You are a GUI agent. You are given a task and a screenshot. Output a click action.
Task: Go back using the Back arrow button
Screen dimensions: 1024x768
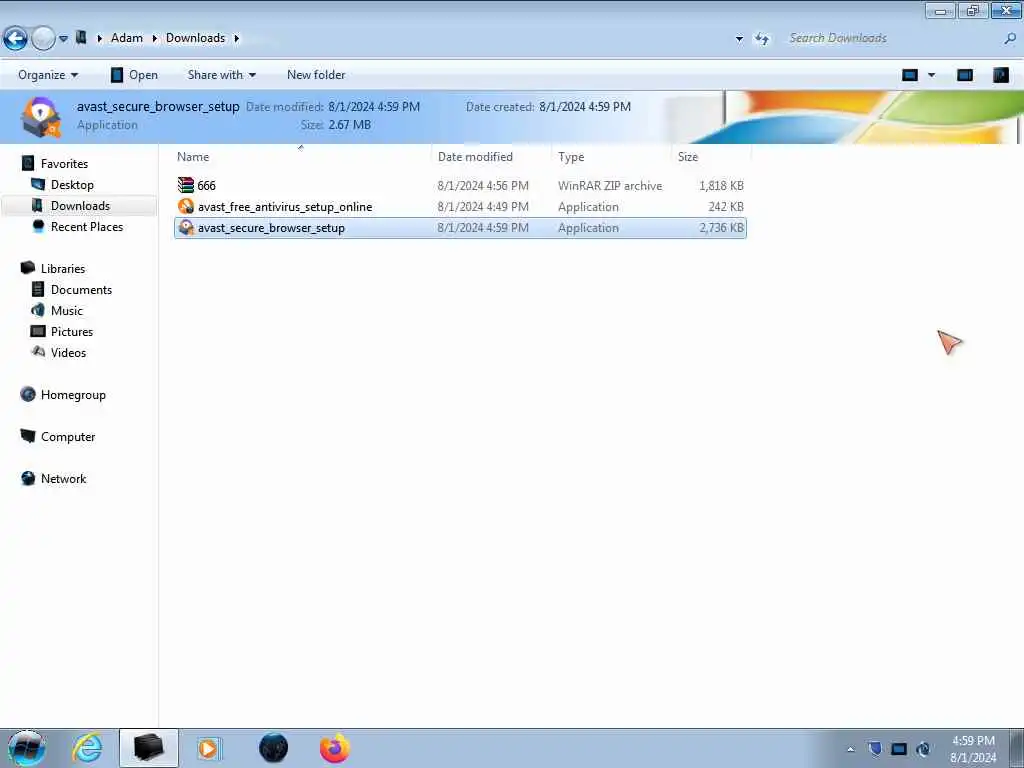[16, 39]
